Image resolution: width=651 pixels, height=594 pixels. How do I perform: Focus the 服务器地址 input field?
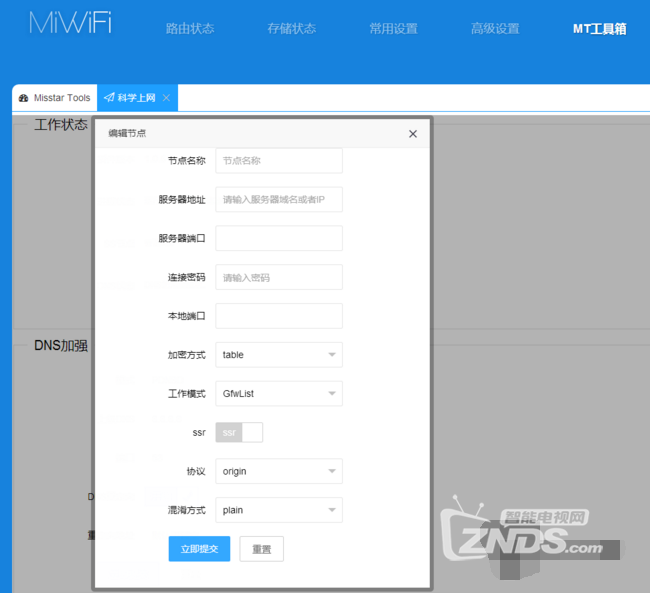[279, 200]
